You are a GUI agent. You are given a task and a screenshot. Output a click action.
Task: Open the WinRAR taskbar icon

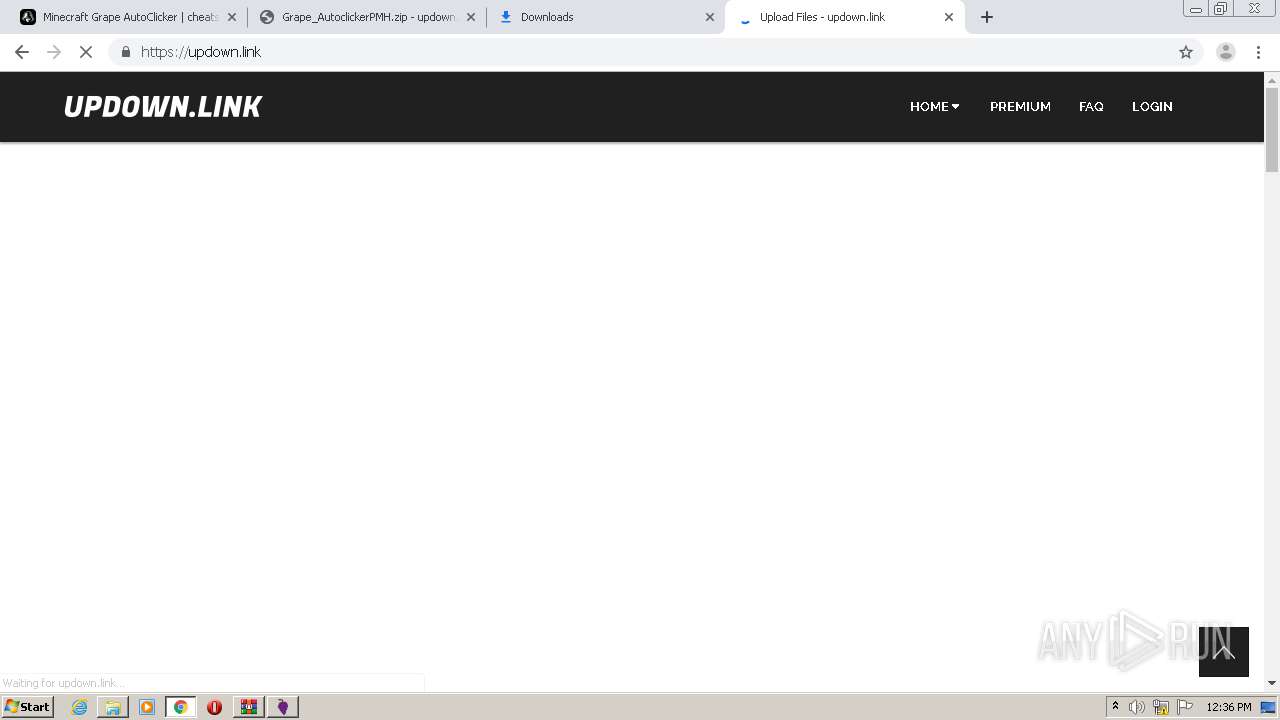[x=248, y=707]
